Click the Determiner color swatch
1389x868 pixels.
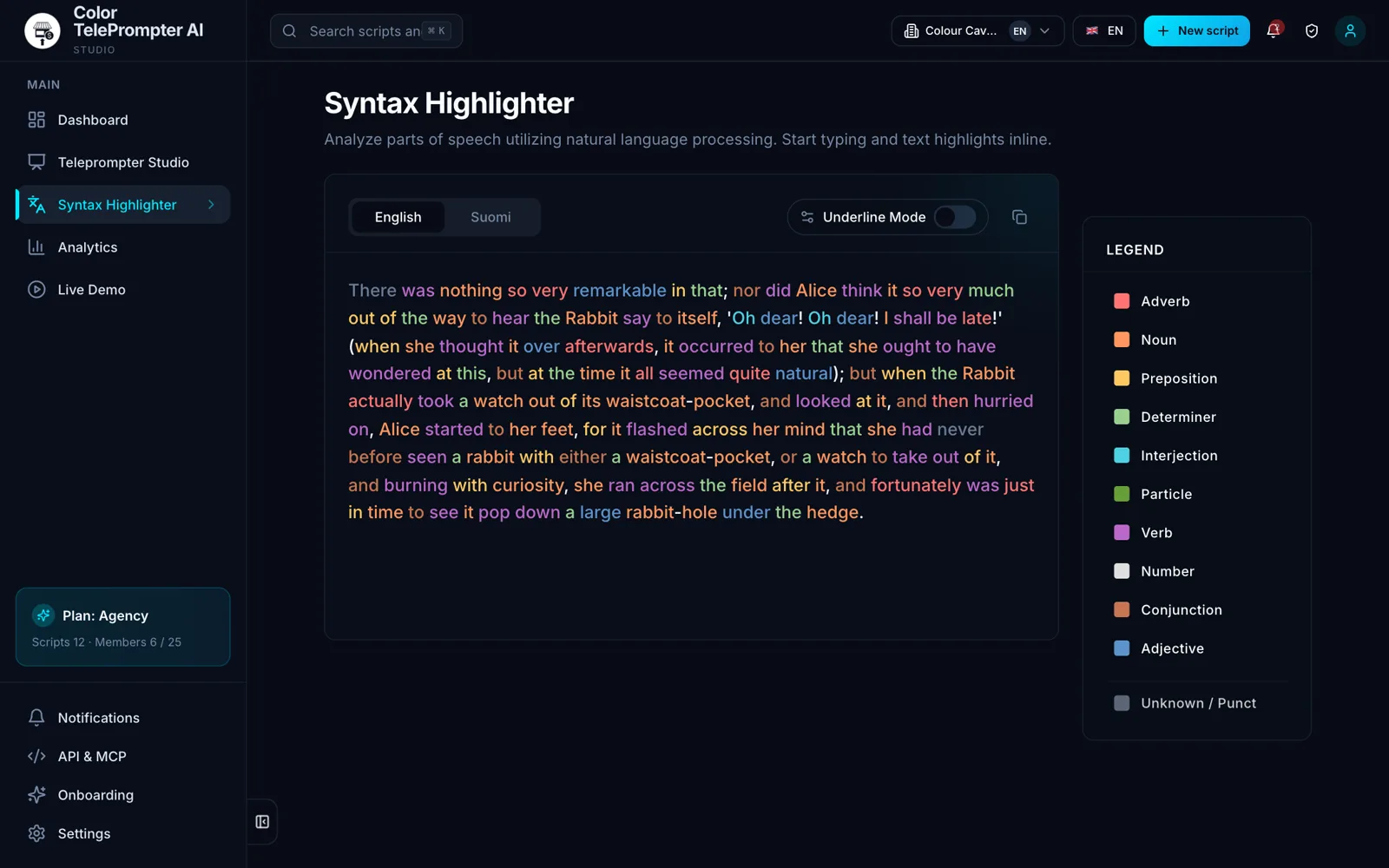click(1122, 418)
